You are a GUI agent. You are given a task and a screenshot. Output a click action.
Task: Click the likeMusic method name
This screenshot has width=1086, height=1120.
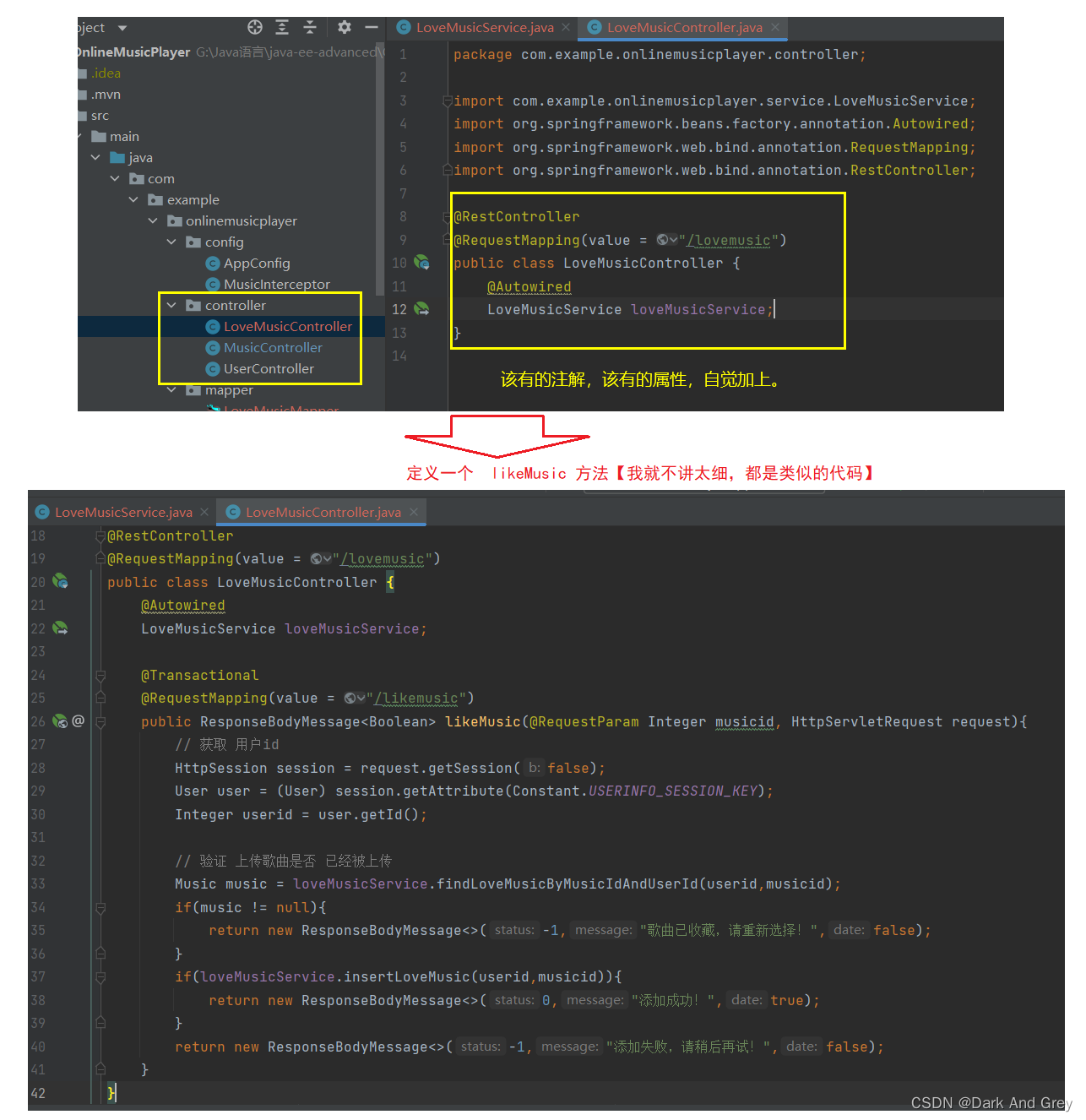point(483,721)
